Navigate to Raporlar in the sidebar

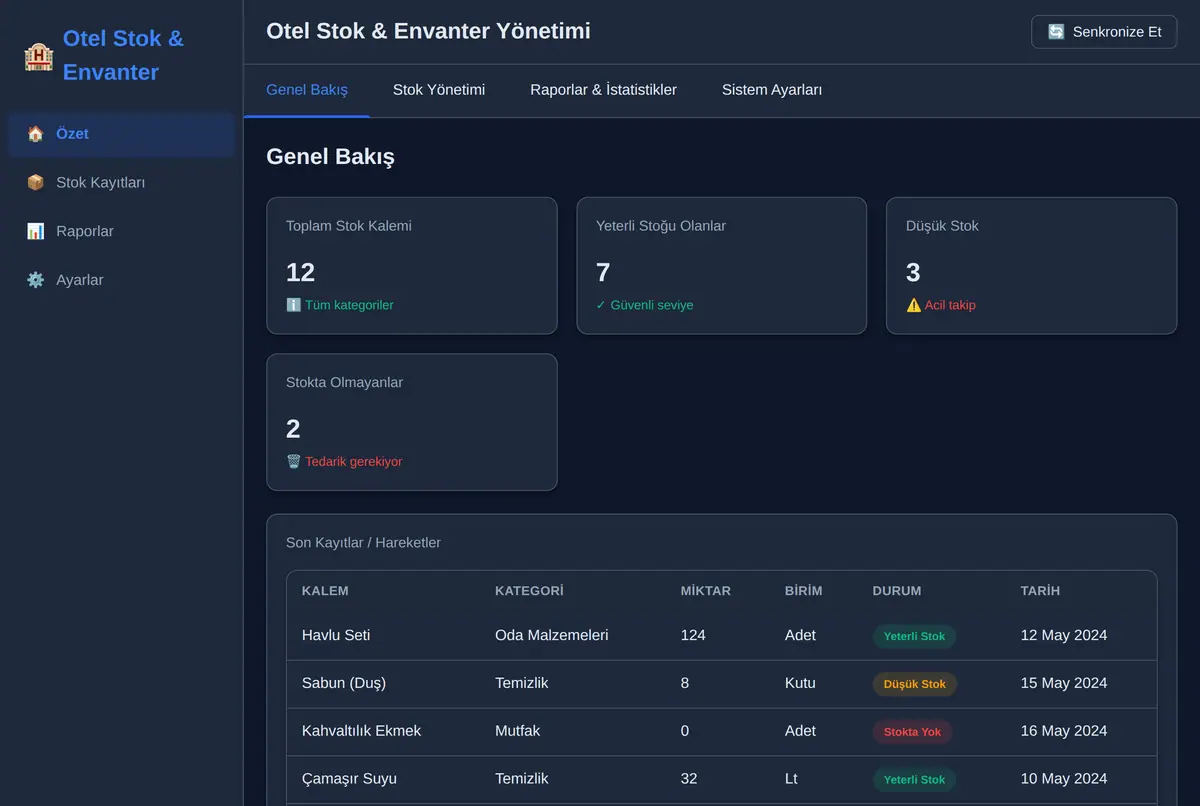coord(121,232)
